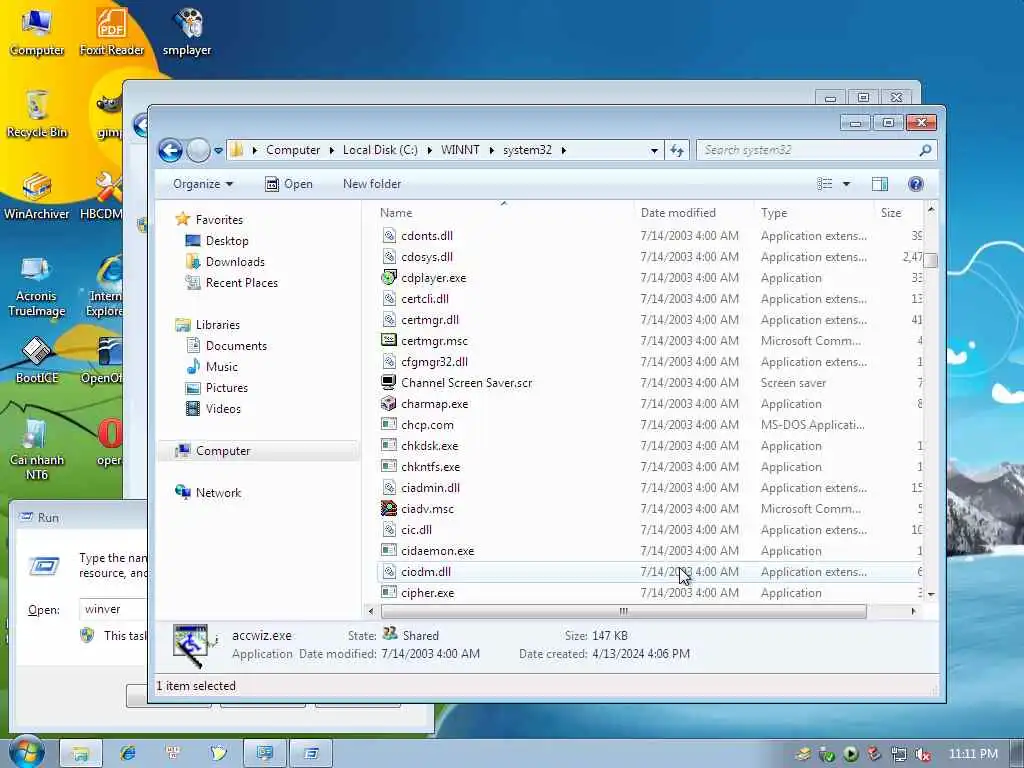Open the smplayer desktop icon

tap(187, 32)
